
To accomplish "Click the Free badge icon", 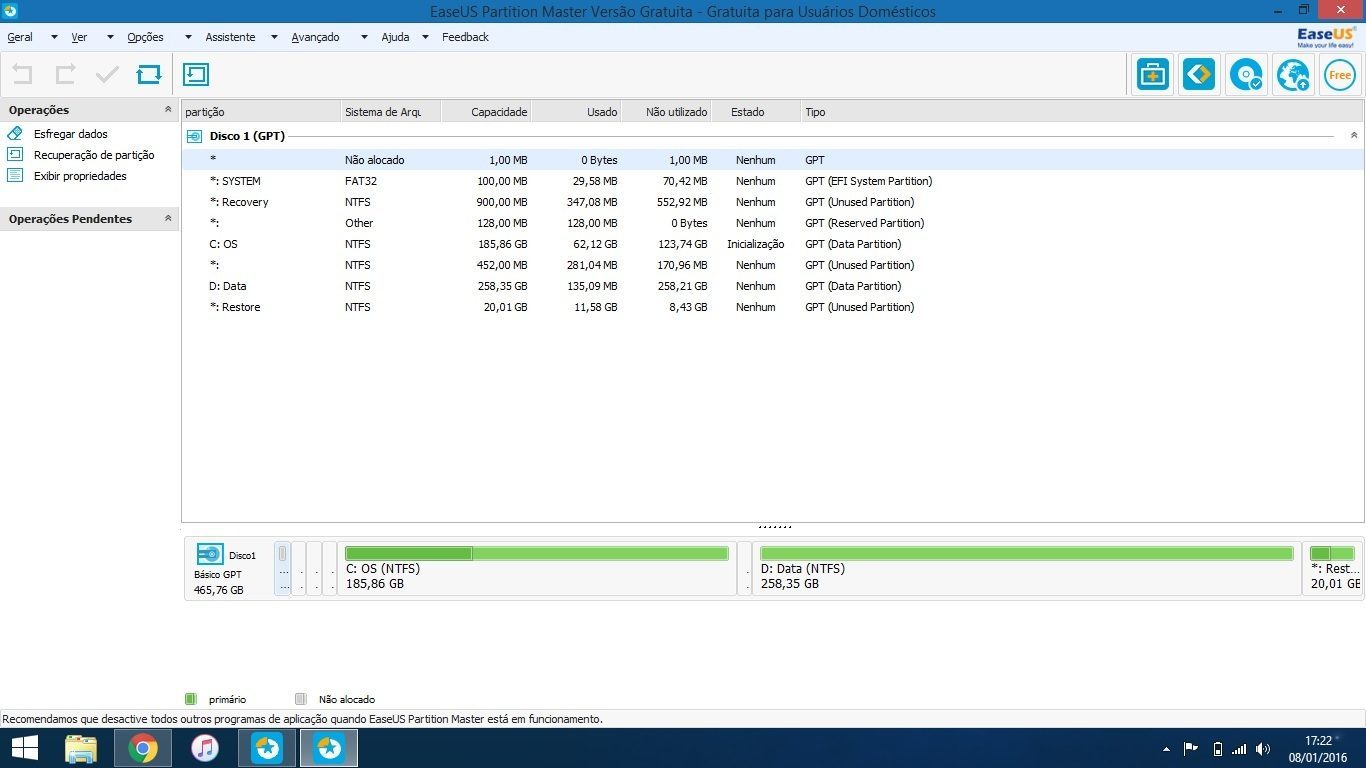I will (x=1340, y=75).
